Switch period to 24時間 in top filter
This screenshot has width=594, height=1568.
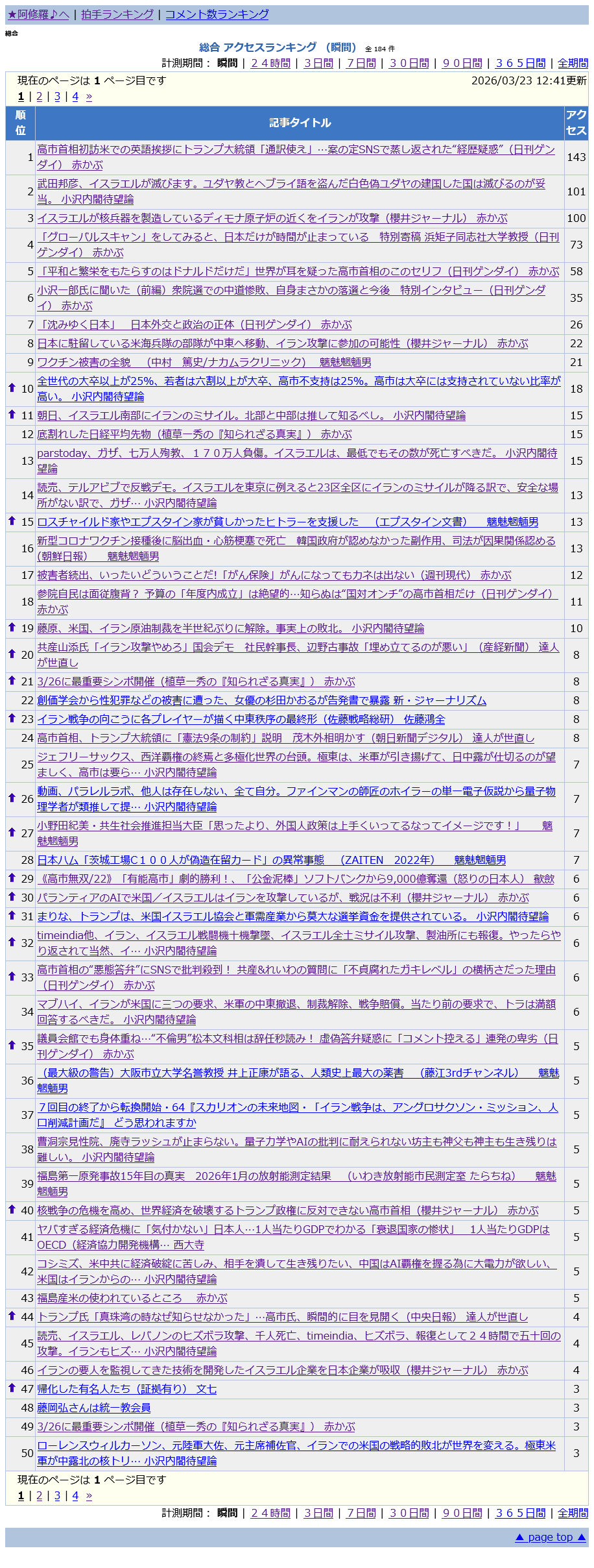tap(270, 63)
